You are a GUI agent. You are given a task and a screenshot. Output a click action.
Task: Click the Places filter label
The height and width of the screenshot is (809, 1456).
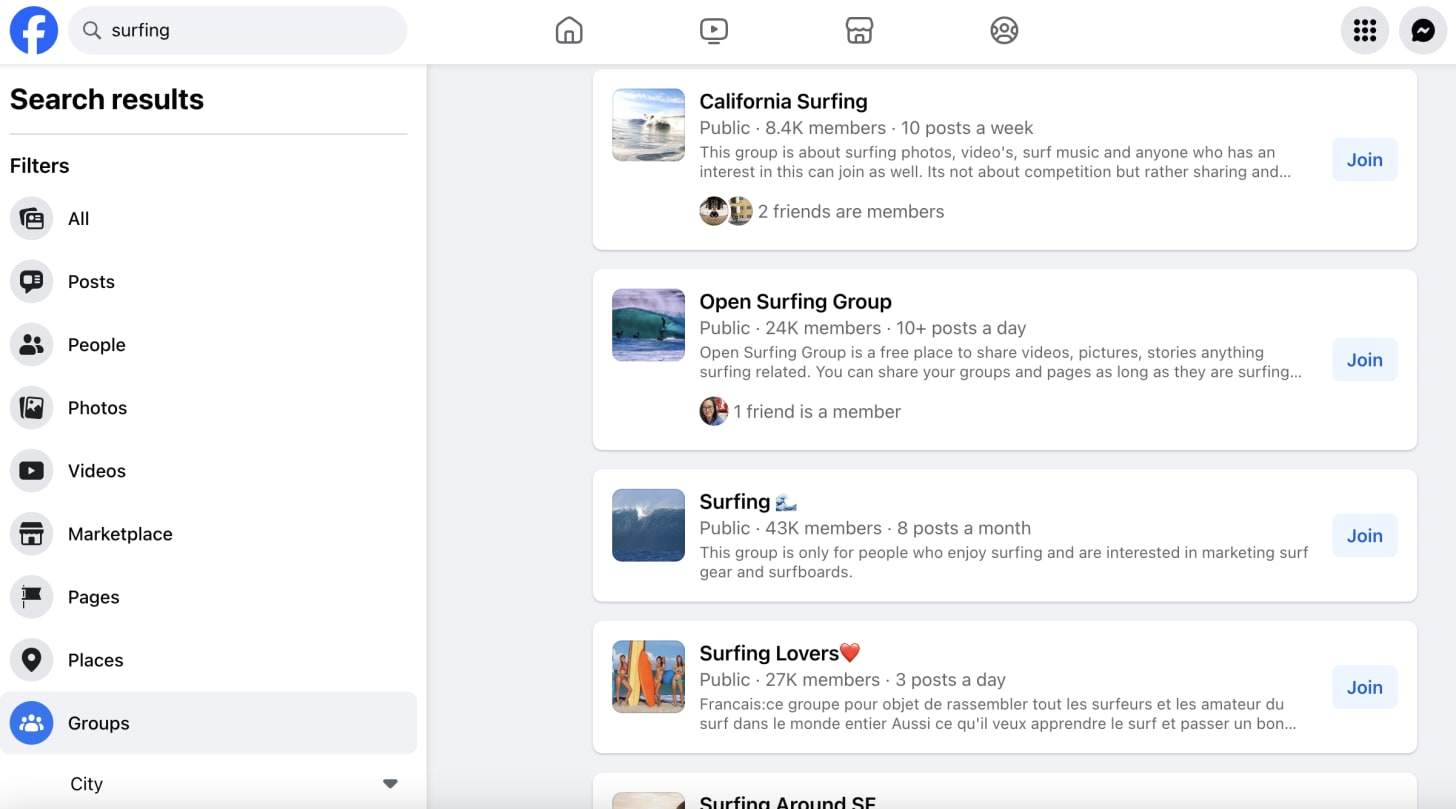pyautogui.click(x=96, y=660)
